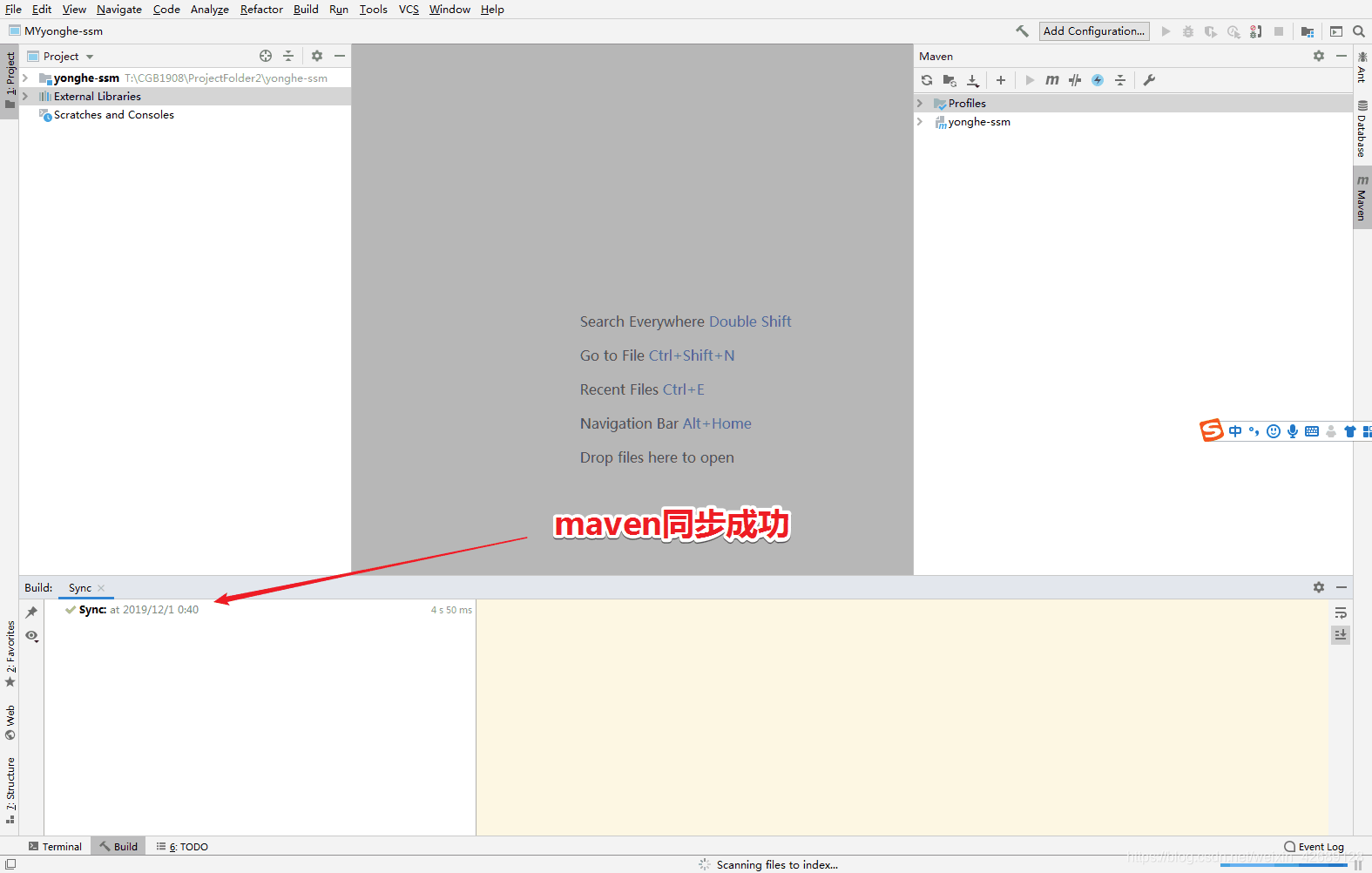Add Maven Projects plus icon
This screenshot has width=1372, height=873.
(1001, 80)
